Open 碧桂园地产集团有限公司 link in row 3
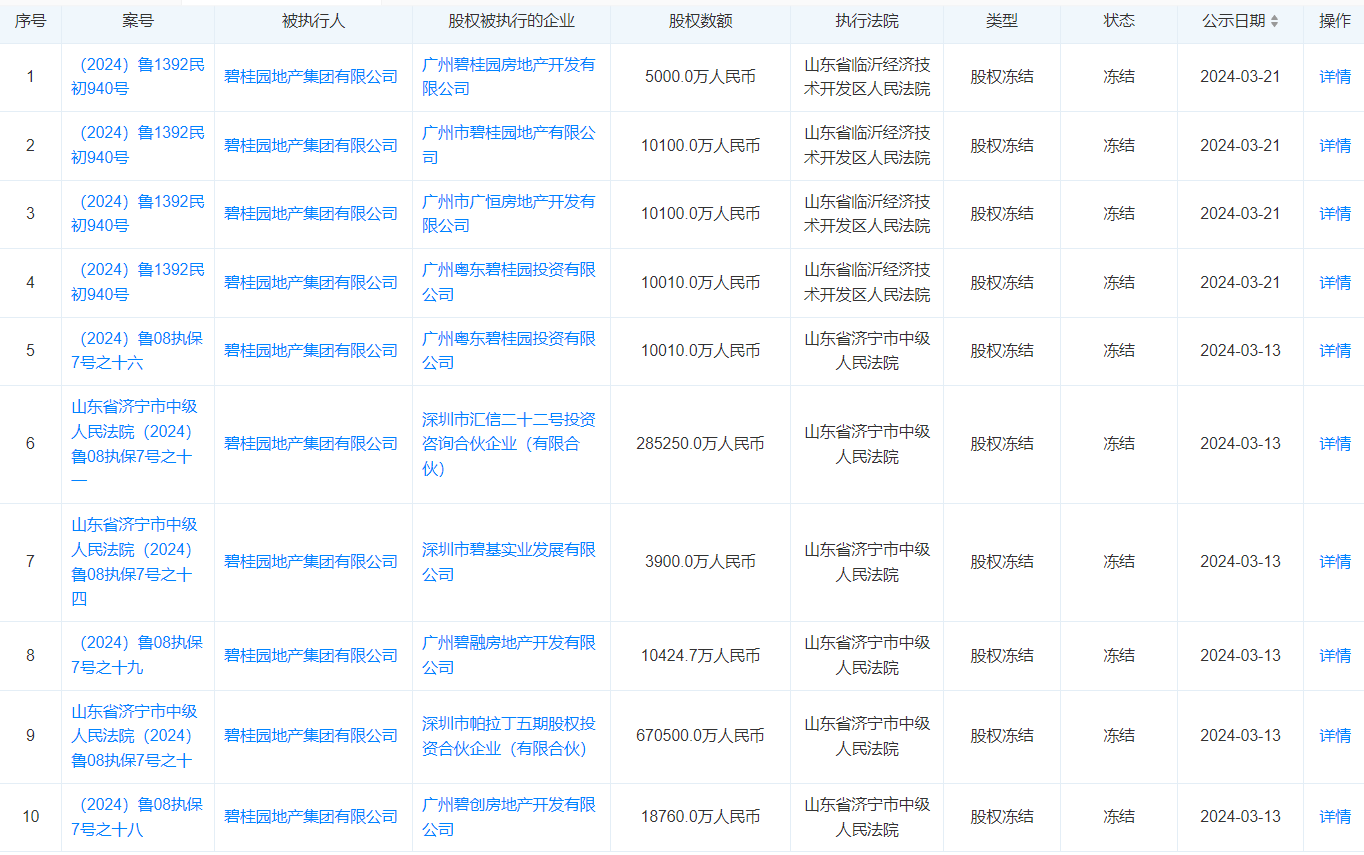This screenshot has height=855, width=1364. 311,214
